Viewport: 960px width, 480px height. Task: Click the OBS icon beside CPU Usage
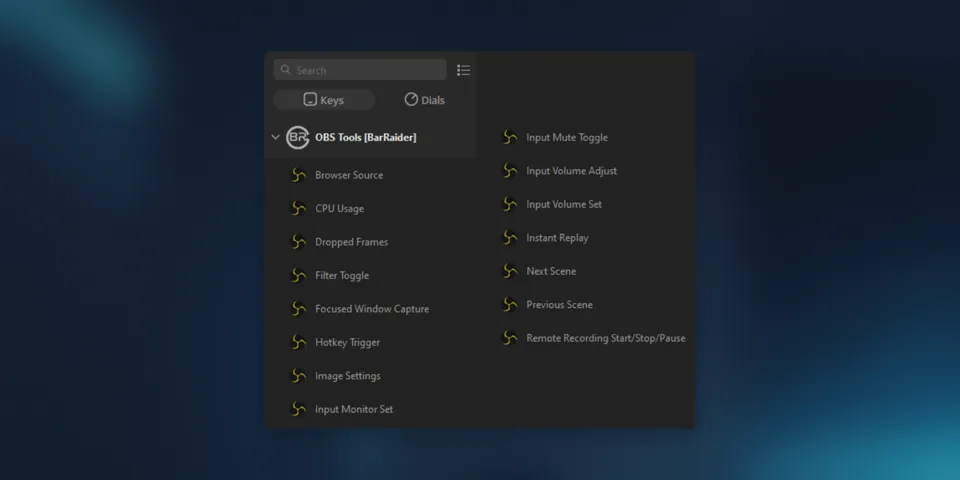(298, 209)
